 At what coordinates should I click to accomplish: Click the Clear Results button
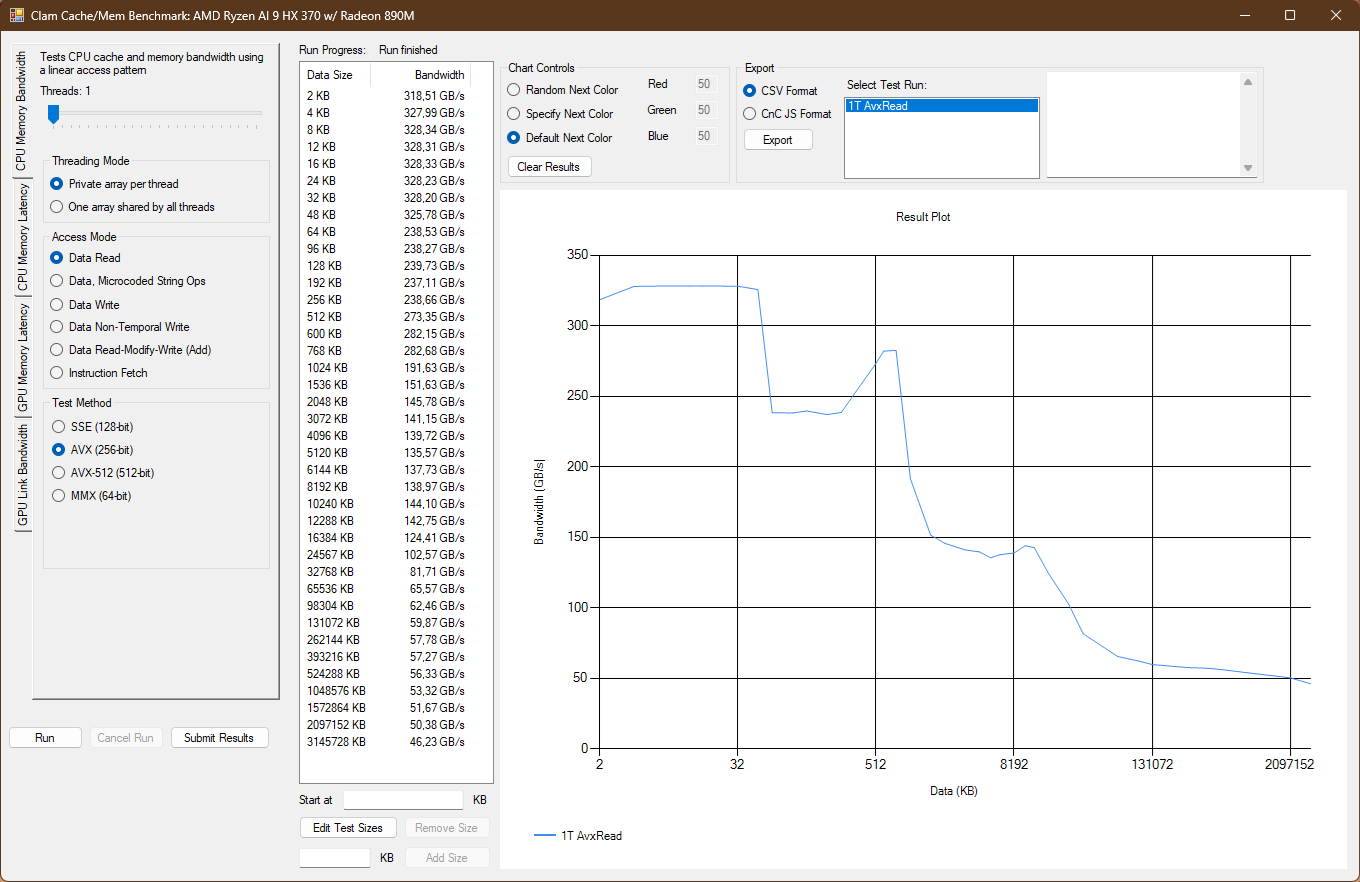point(549,167)
